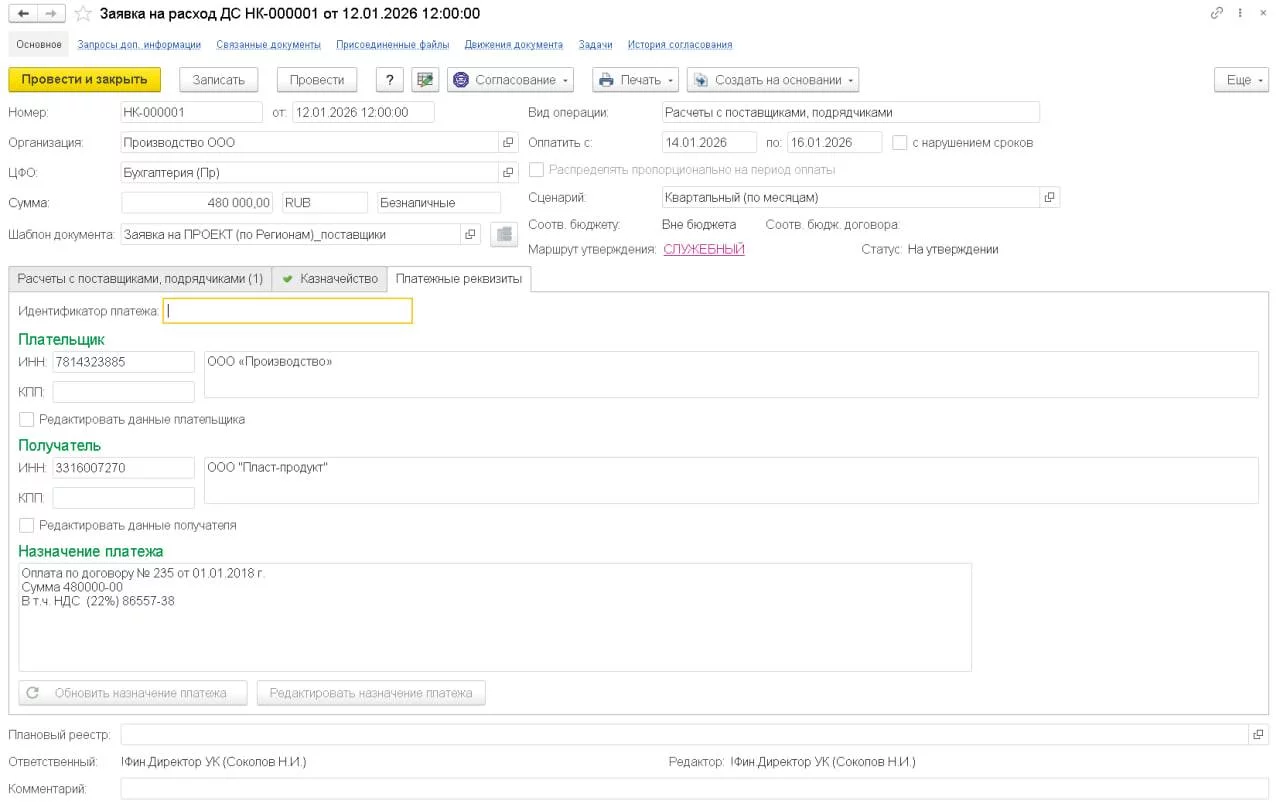Screen dimensions: 1280x804
Task: Click the Провести button
Action: [317, 80]
